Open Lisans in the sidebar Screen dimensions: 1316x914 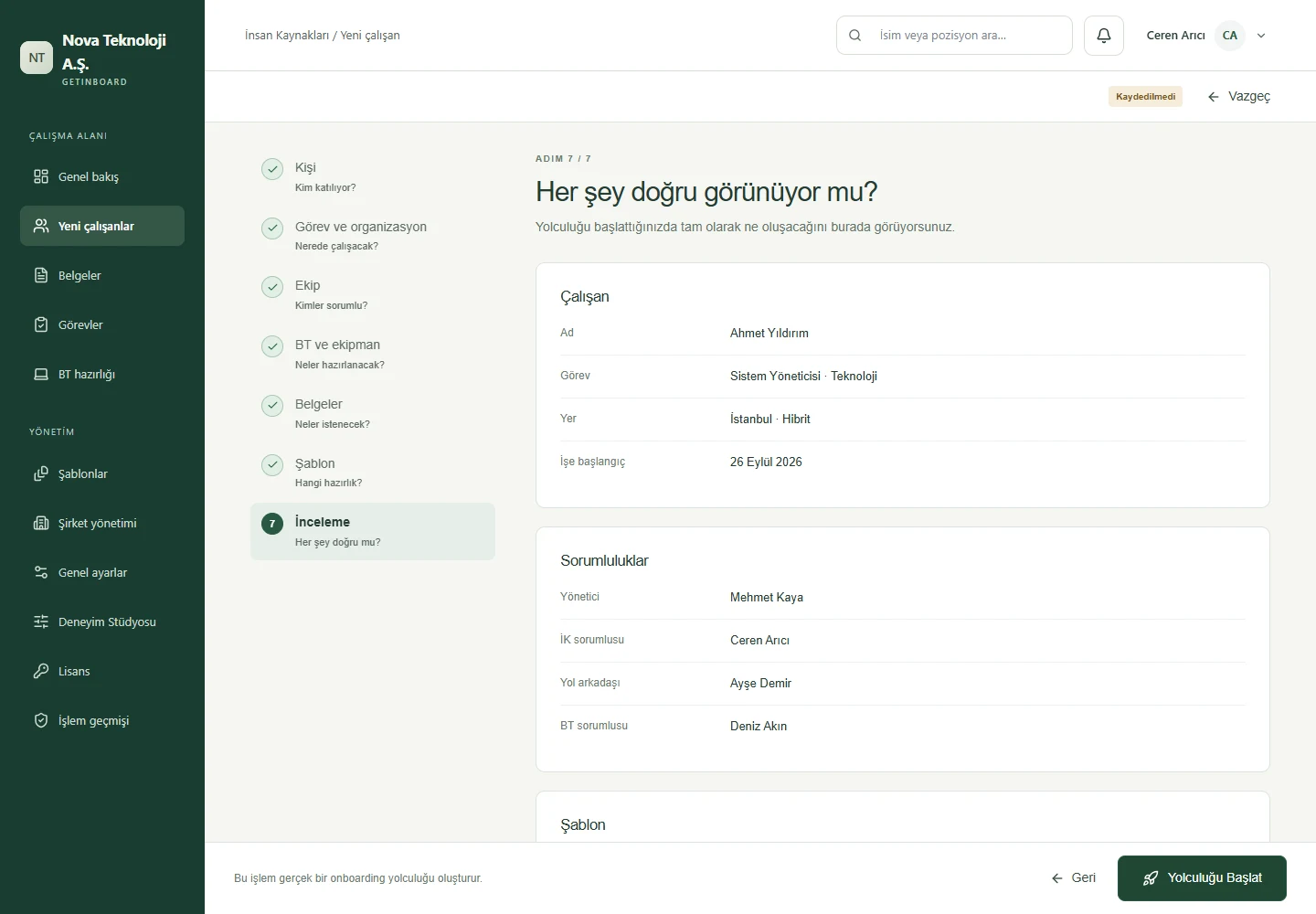102,671
